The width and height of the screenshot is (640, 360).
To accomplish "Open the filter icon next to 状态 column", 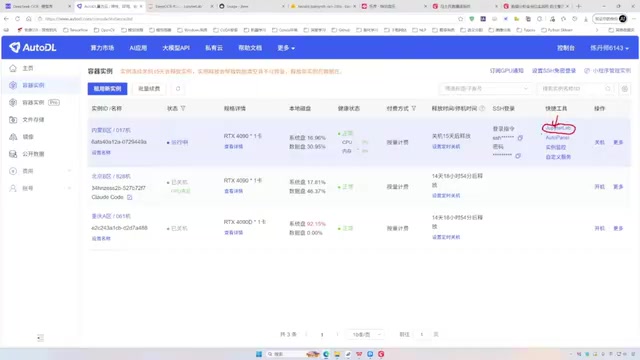I will click(183, 108).
